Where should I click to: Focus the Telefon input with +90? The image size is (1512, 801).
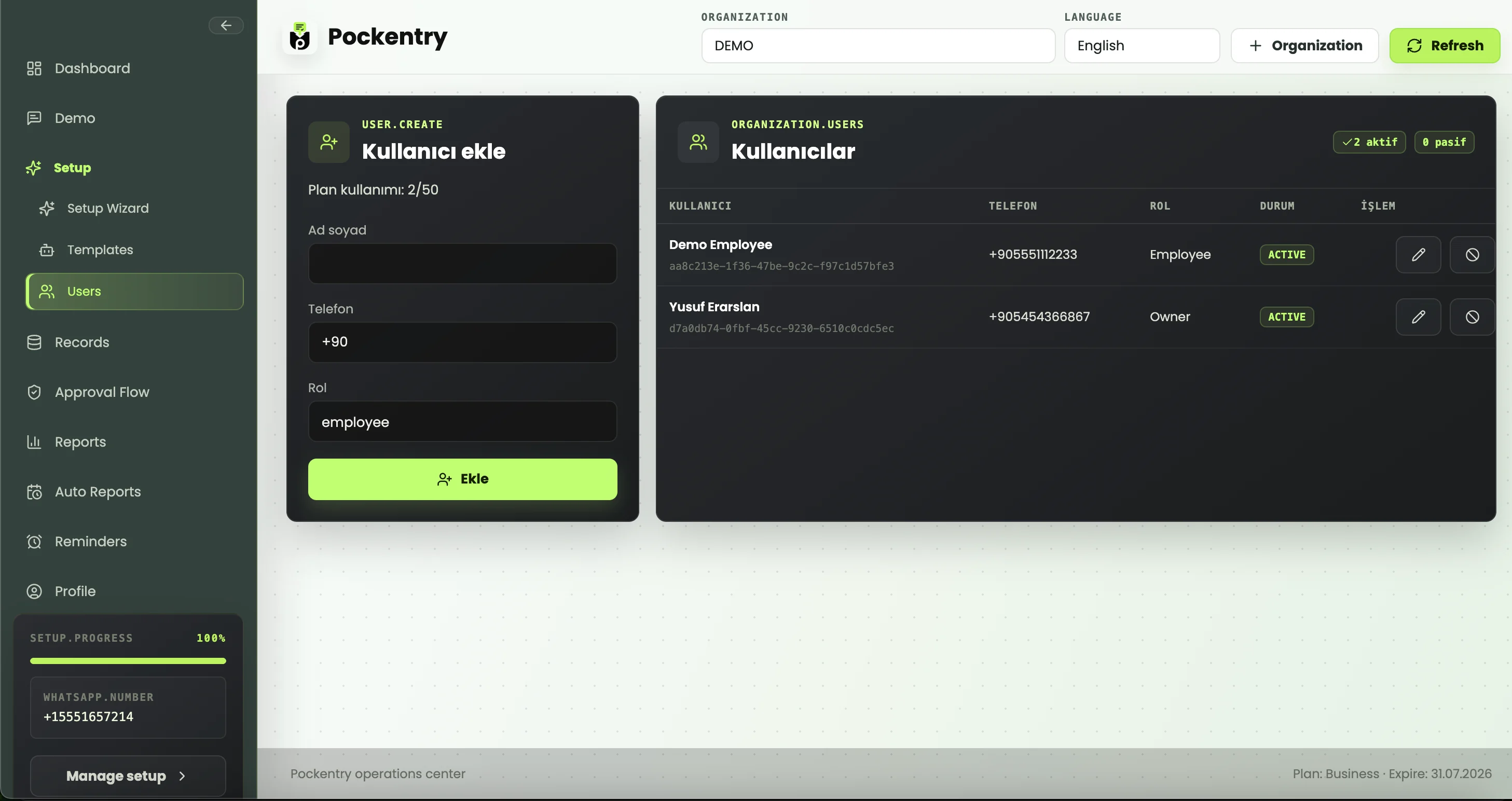[462, 342]
